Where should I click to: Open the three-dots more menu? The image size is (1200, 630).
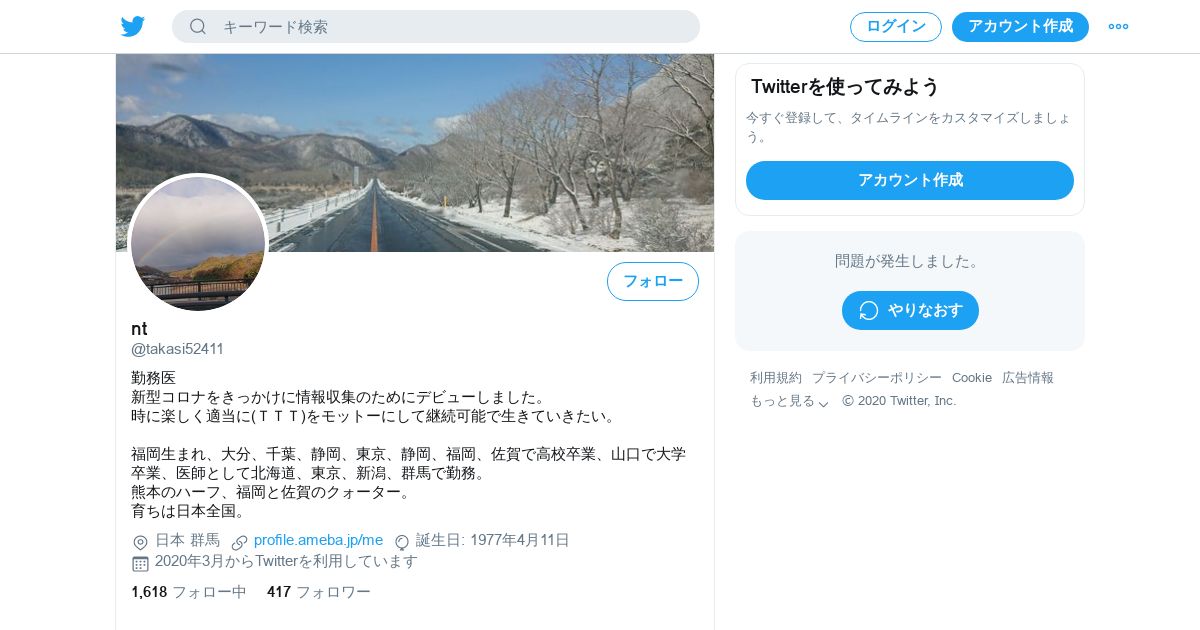[x=1118, y=27]
